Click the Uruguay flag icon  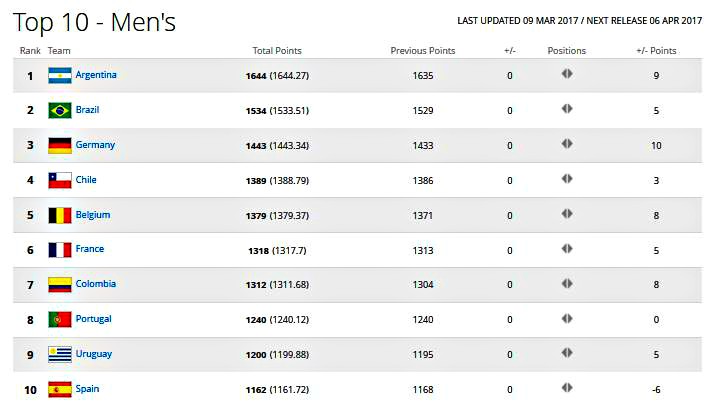(60, 355)
